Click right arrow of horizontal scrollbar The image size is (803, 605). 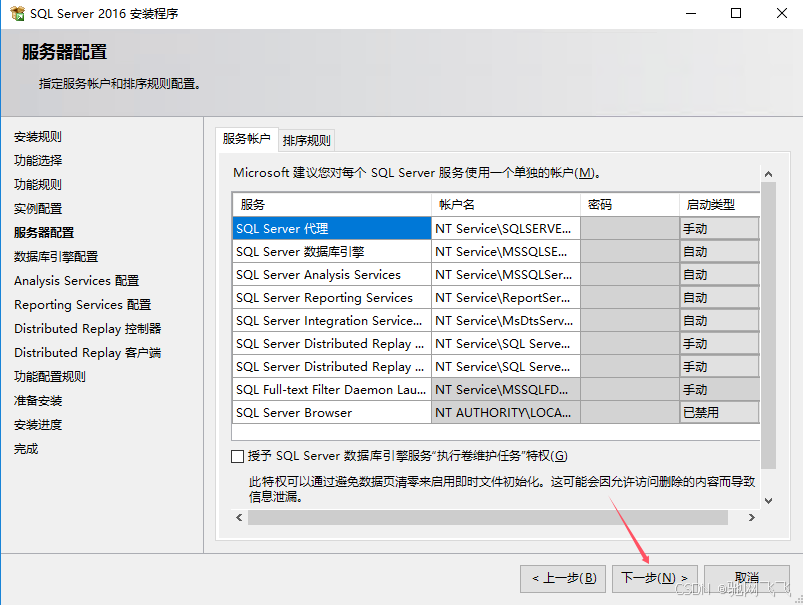coord(751,517)
